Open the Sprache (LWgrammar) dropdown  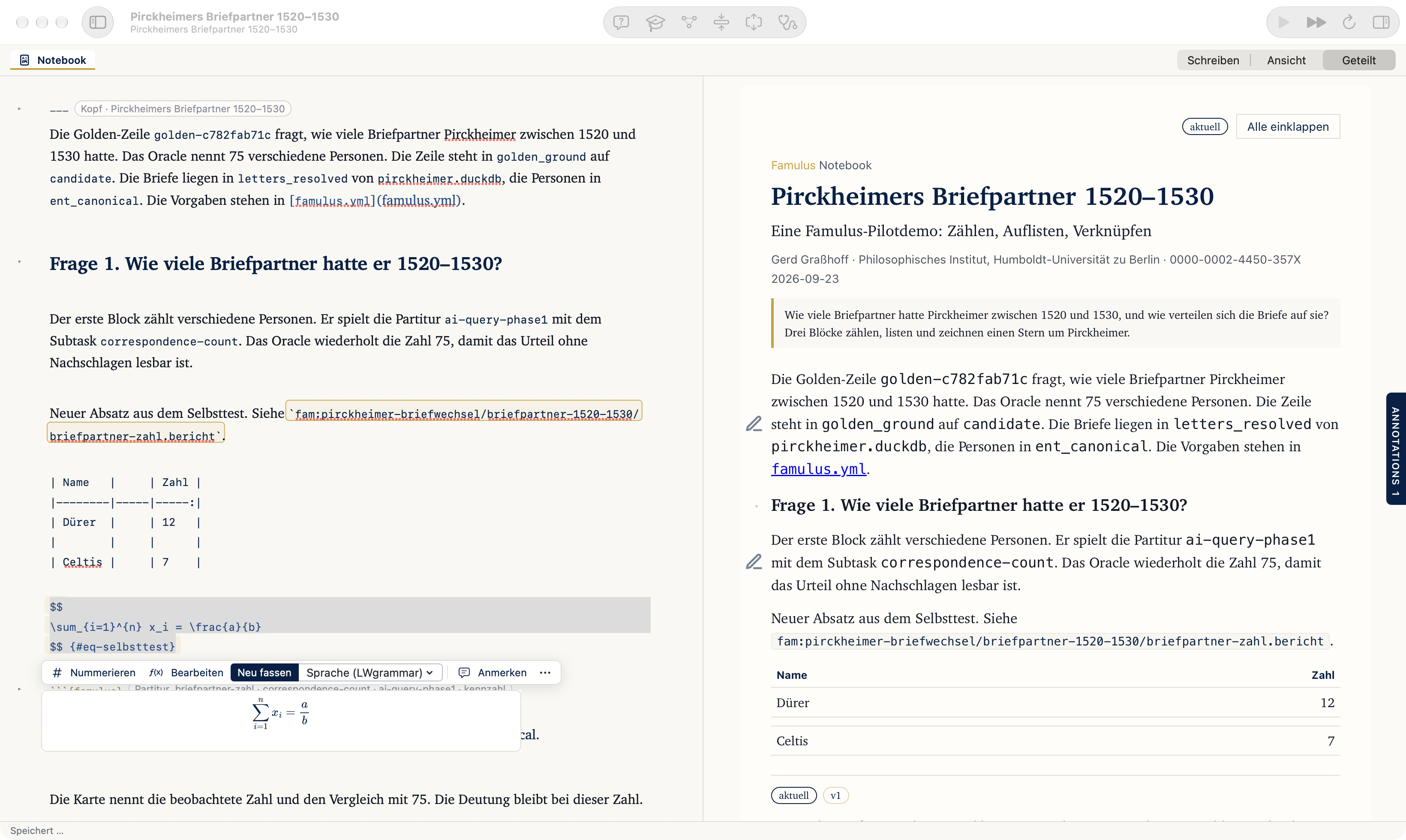pos(370,672)
